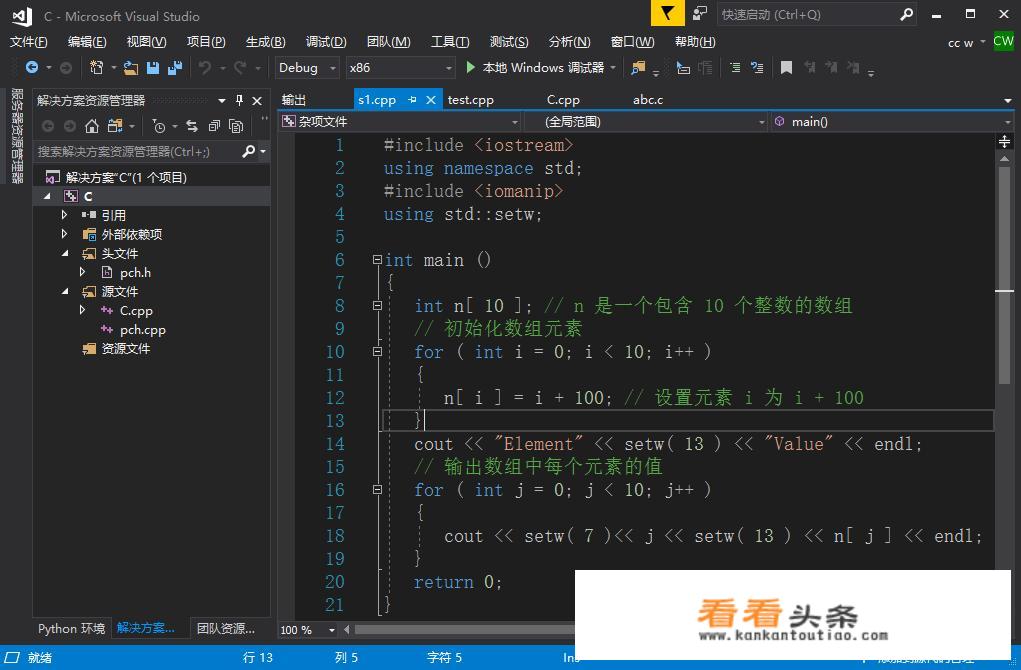The image size is (1021, 670).
Task: Pin the Solution Explorer panel
Action: [239, 100]
